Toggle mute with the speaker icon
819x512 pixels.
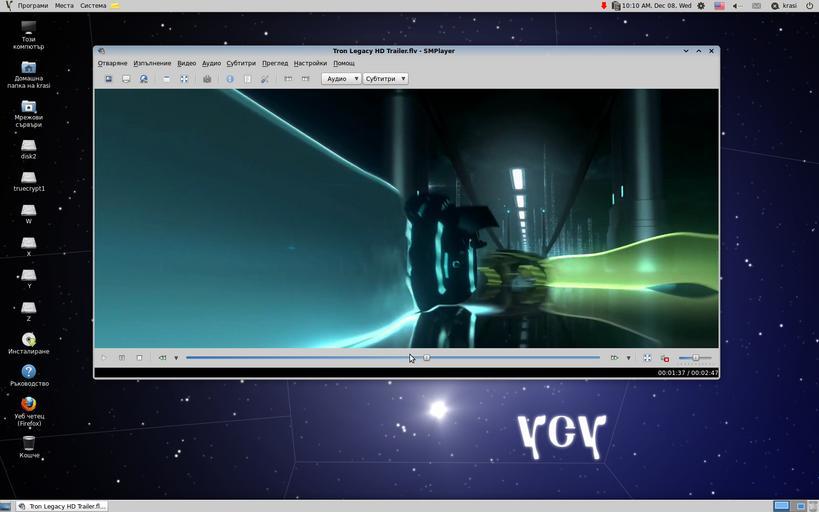[665, 358]
